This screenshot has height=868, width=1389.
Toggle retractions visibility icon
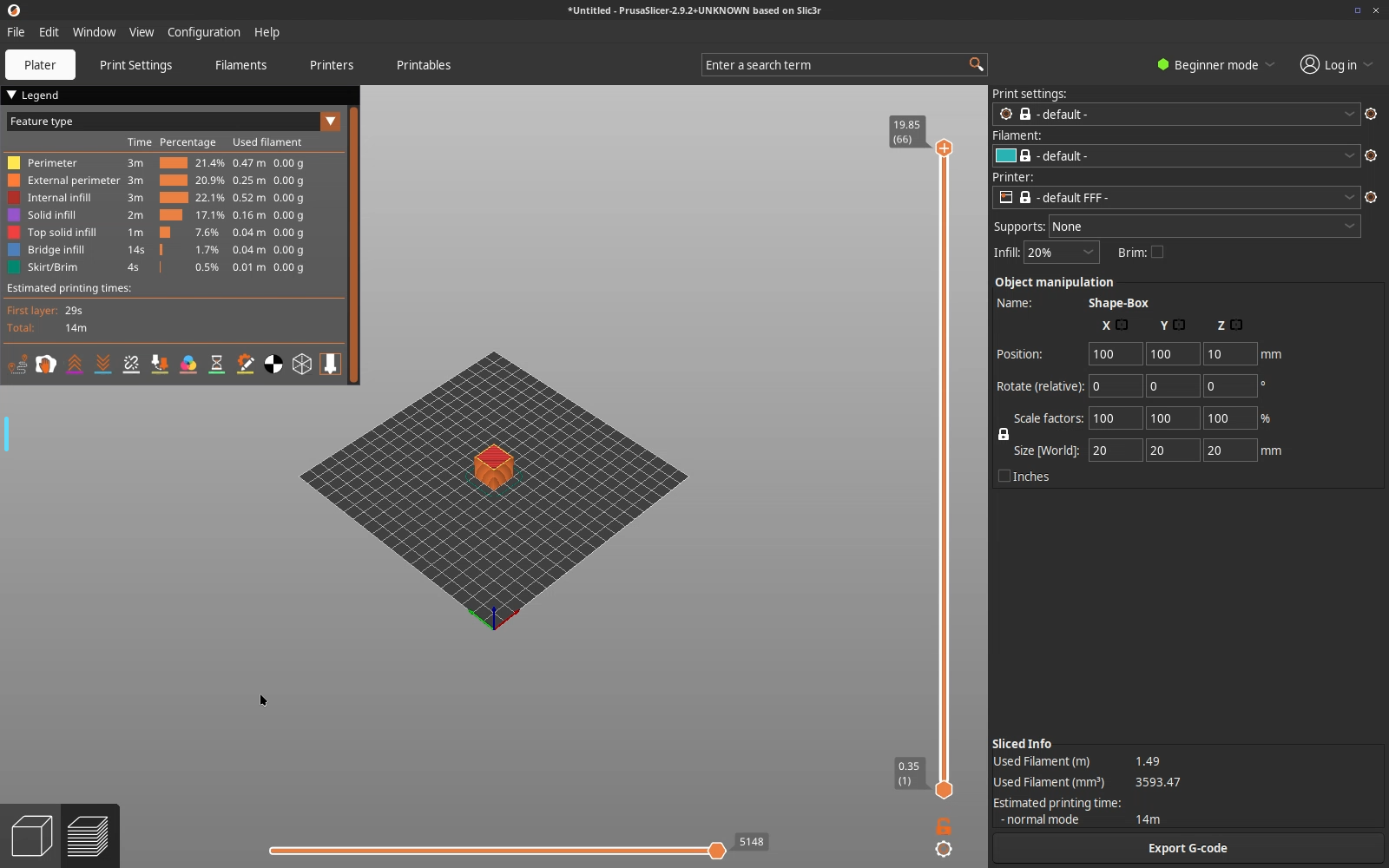[x=75, y=365]
